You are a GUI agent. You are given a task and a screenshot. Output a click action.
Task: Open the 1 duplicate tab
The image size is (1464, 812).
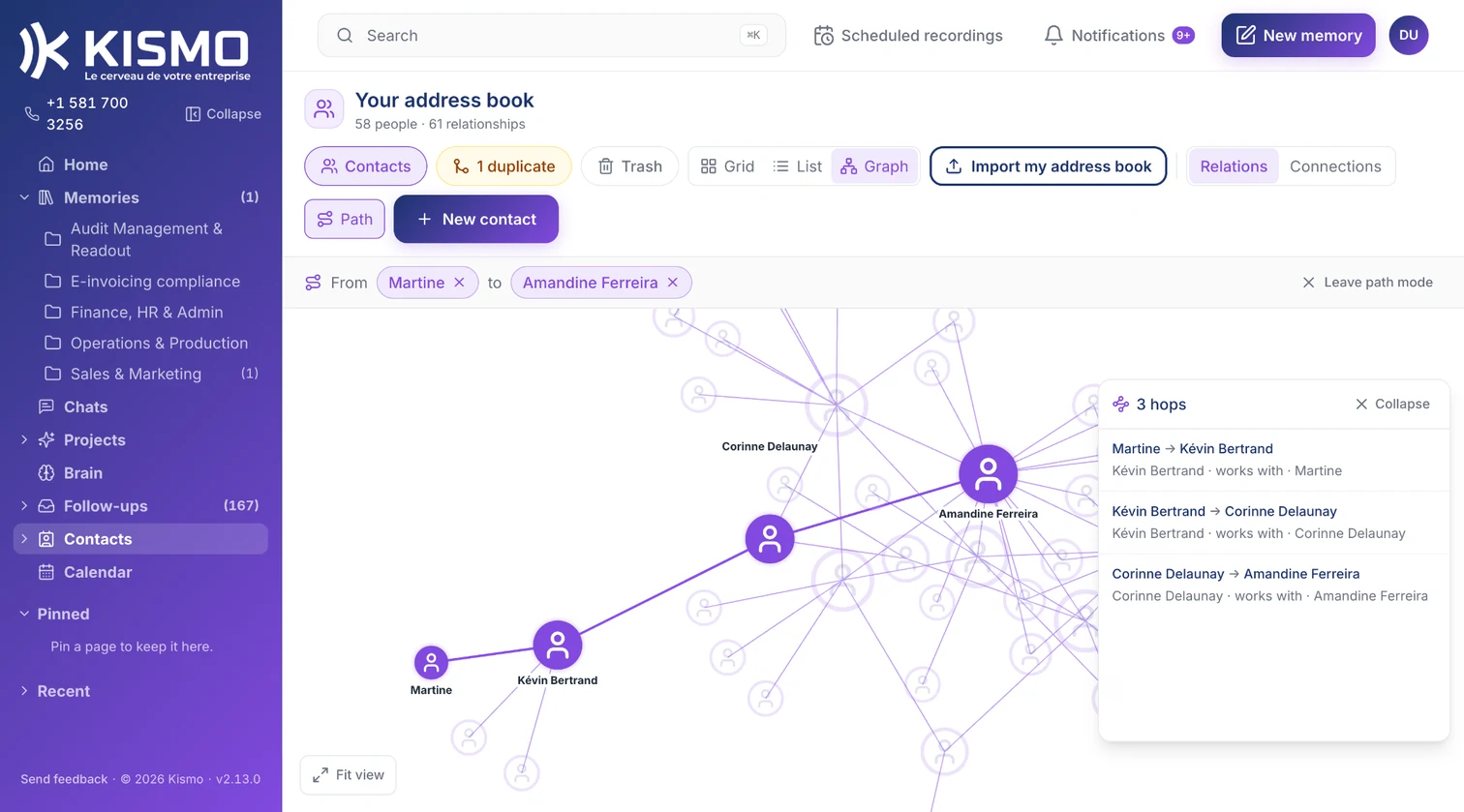coord(503,166)
